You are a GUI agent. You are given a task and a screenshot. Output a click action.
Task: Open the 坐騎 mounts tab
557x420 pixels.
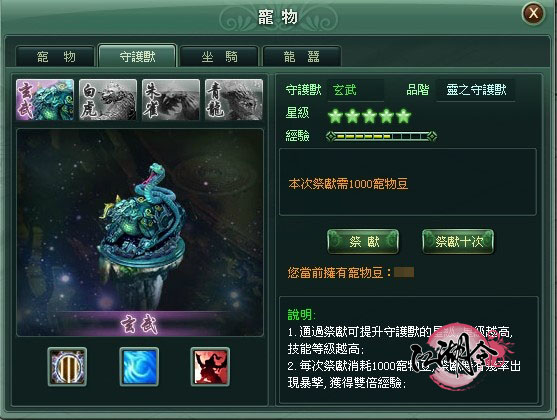coord(219,56)
